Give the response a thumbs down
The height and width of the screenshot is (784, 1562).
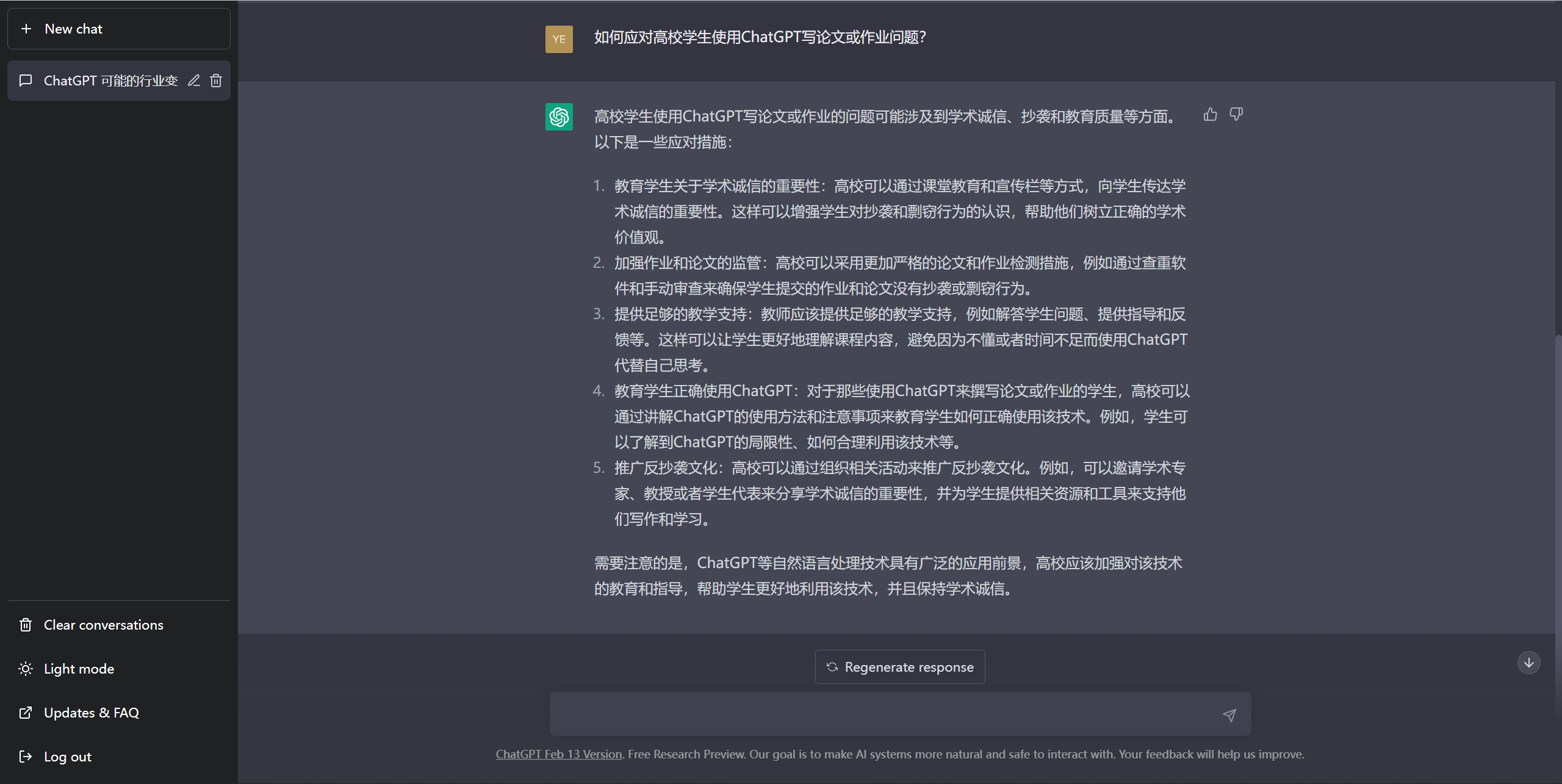1236,114
